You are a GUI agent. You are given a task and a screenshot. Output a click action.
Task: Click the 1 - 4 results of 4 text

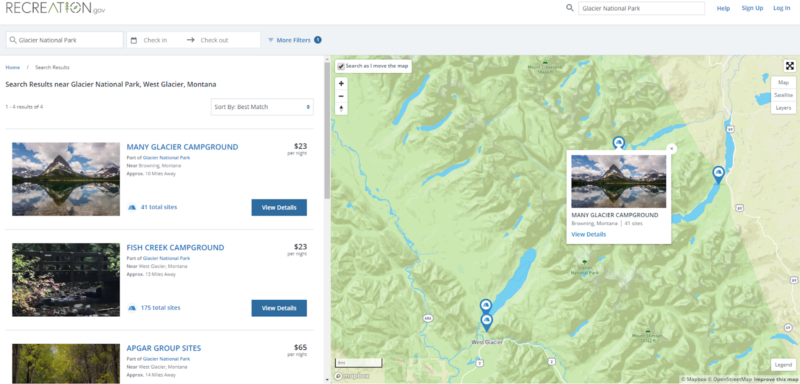tap(24, 107)
